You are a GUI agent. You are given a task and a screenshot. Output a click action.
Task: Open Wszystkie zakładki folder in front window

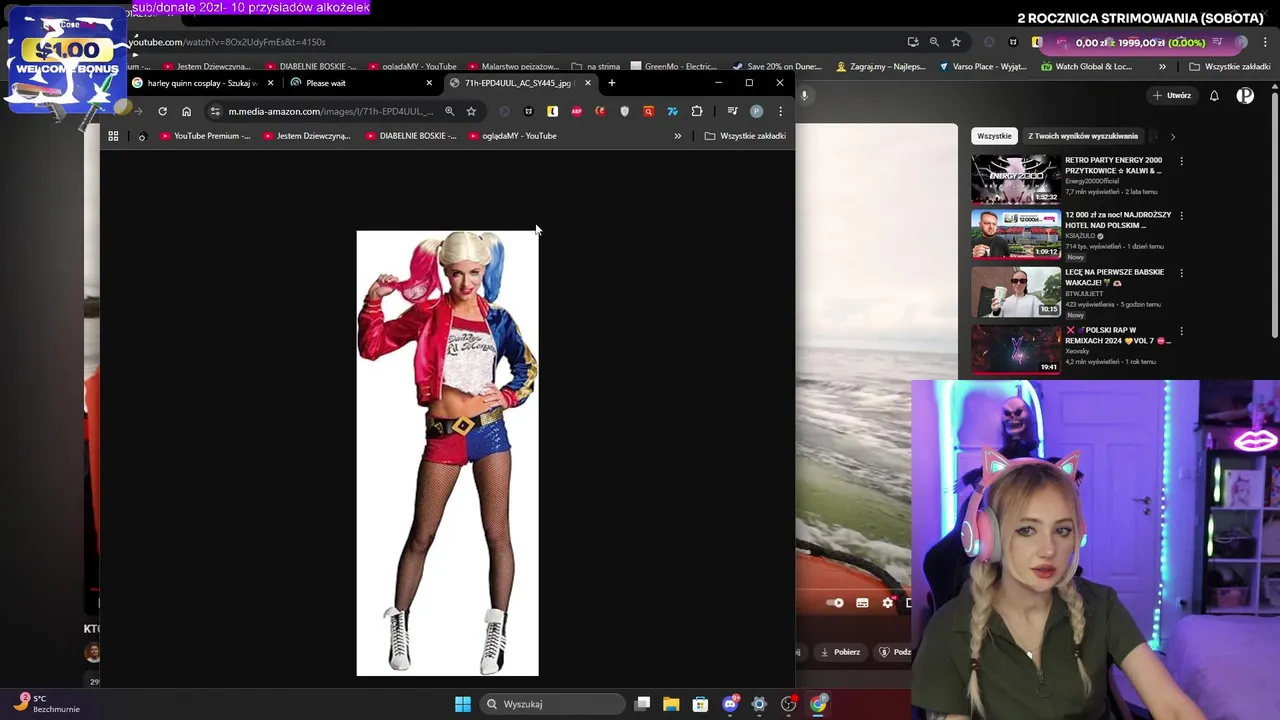(x=746, y=136)
